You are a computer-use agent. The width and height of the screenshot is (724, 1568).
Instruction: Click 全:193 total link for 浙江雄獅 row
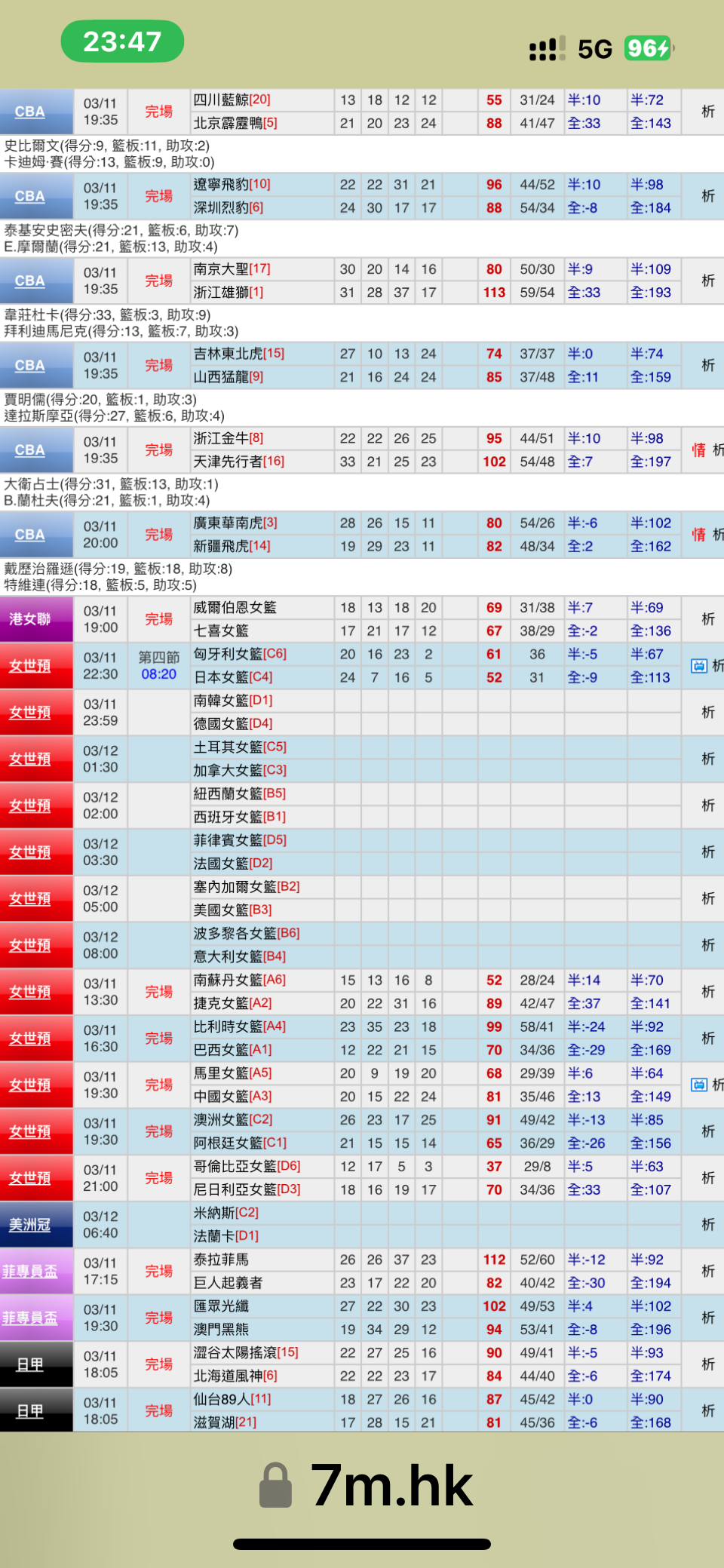point(650,293)
